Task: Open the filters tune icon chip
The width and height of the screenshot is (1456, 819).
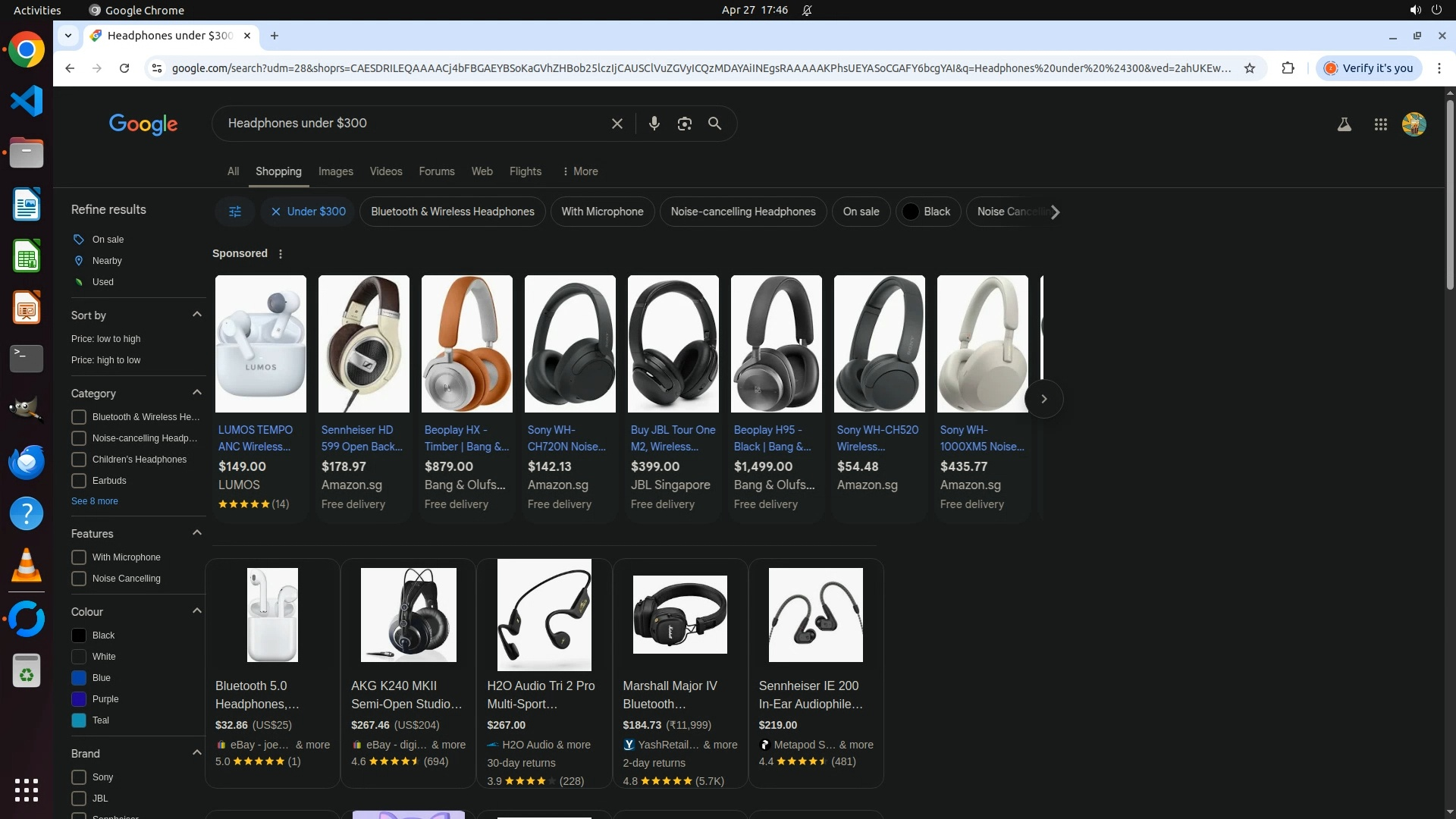Action: coord(235,212)
